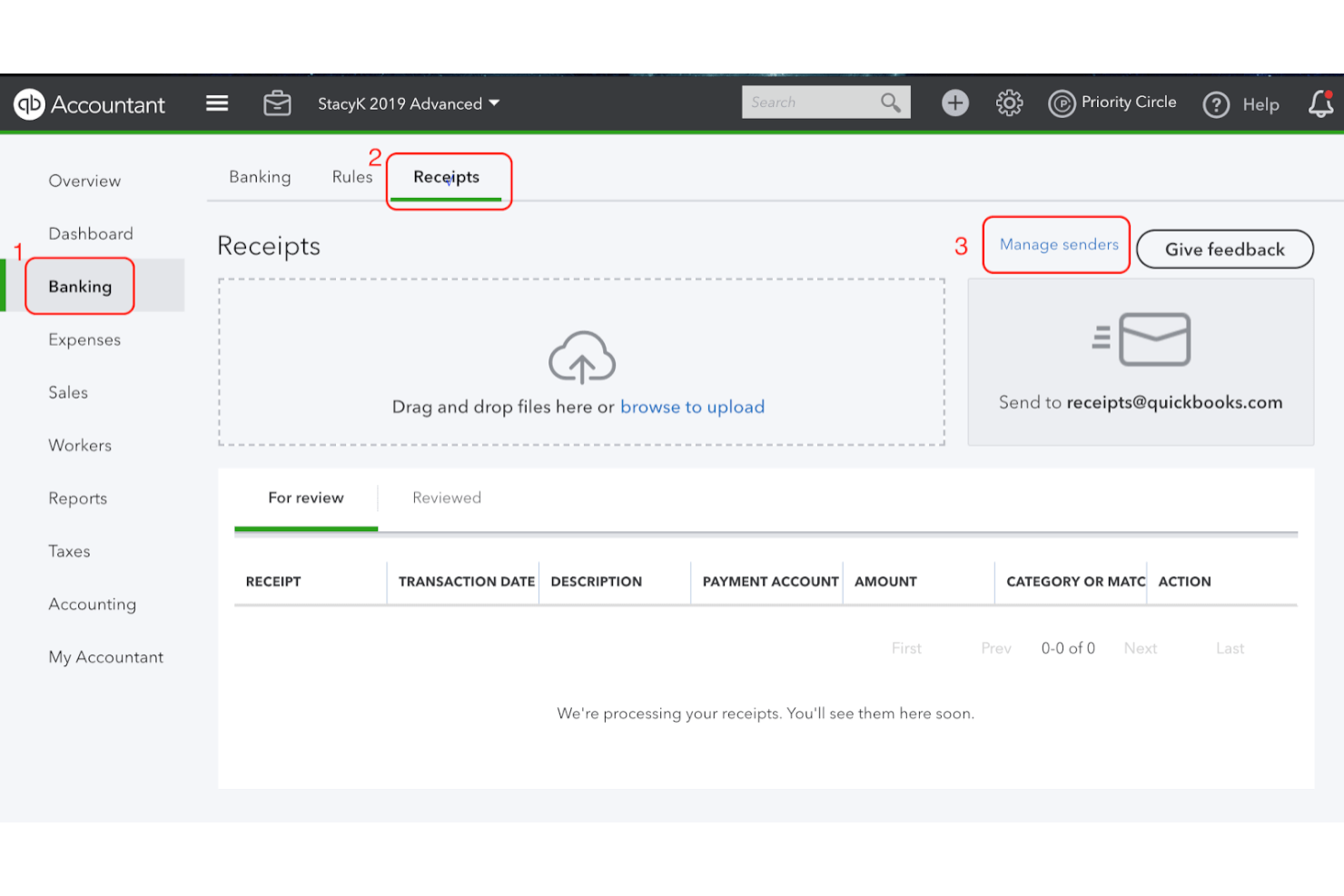This screenshot has width=1344, height=896.
Task: Open the hamburger navigation menu
Action: point(216,103)
